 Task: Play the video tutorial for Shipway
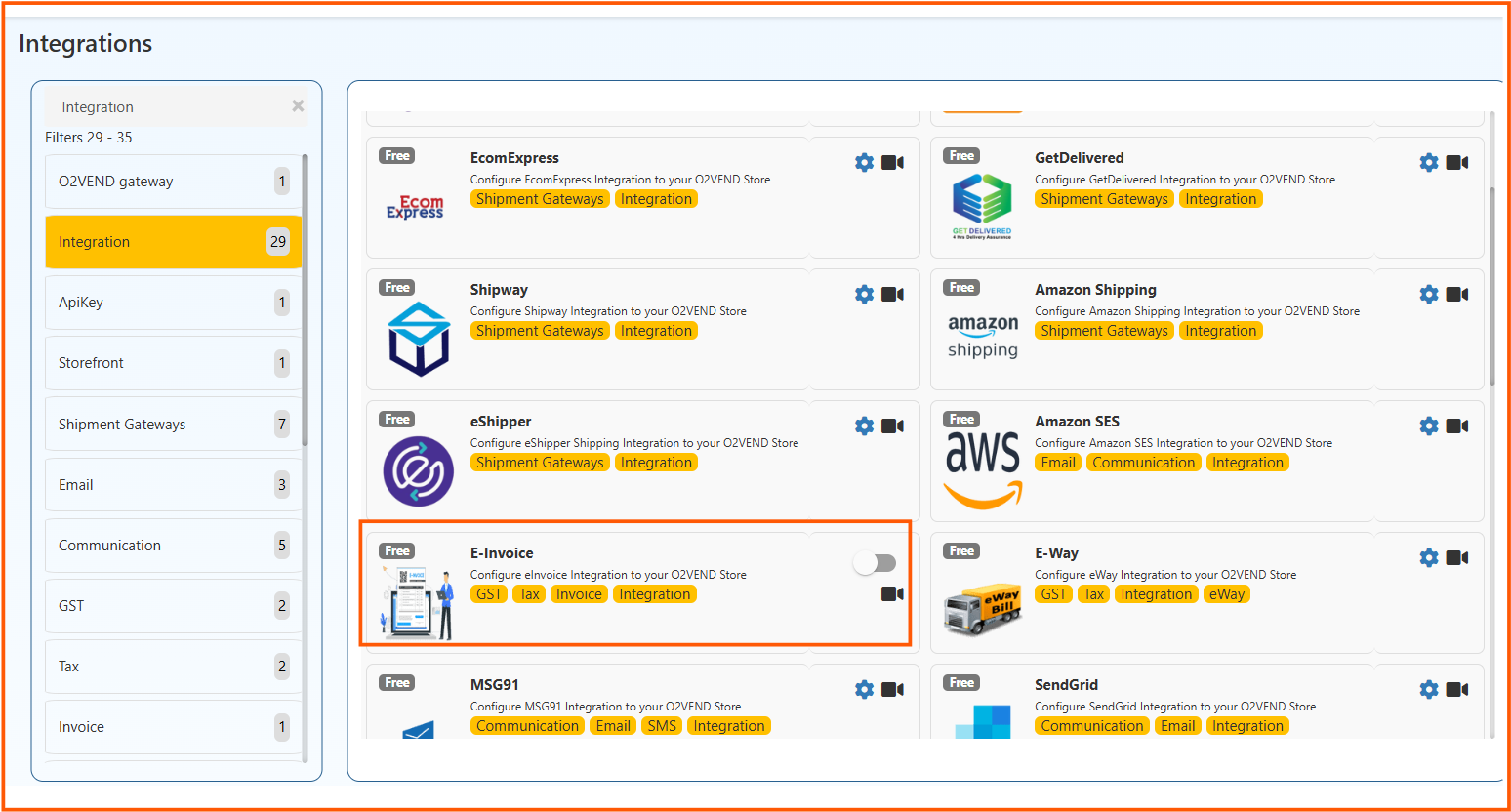click(892, 294)
